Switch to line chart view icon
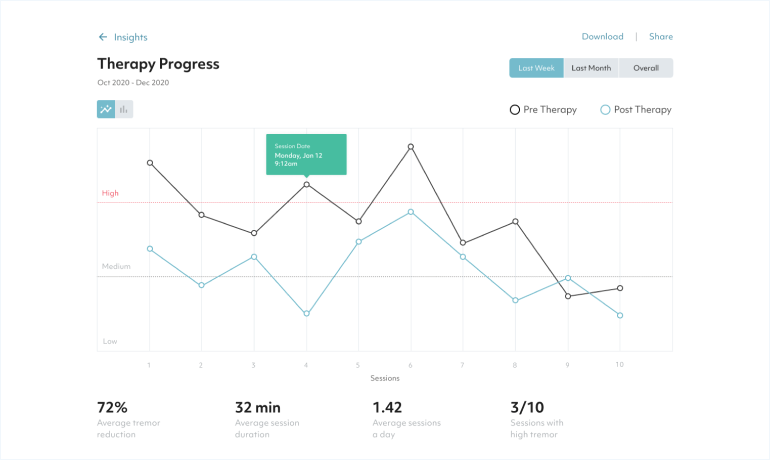The image size is (770, 460). pos(106,109)
